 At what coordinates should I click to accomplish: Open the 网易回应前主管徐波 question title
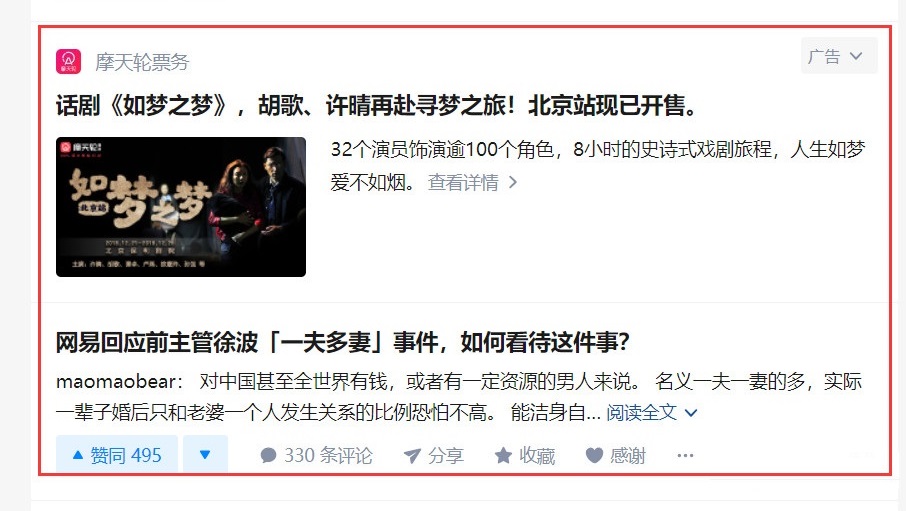pos(342,343)
